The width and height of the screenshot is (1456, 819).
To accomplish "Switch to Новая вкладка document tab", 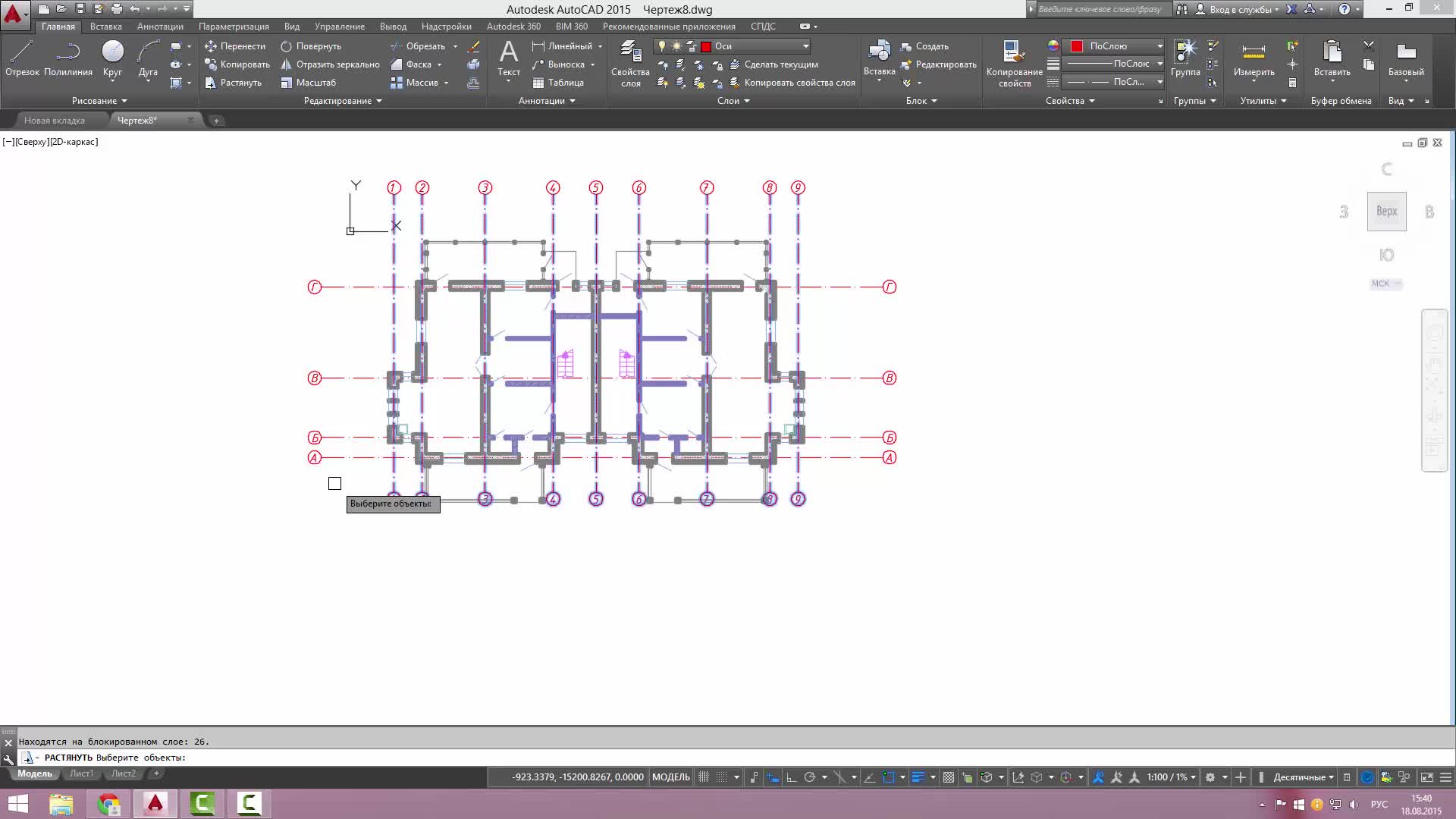I will (55, 121).
